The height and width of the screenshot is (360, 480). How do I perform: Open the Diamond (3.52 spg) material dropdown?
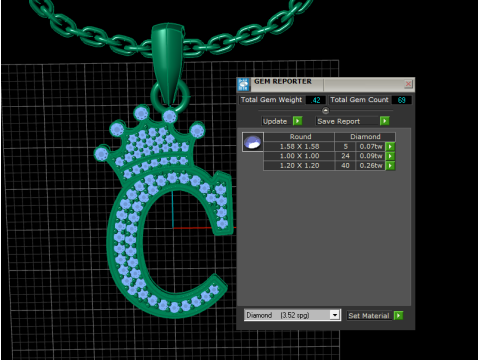[335, 315]
